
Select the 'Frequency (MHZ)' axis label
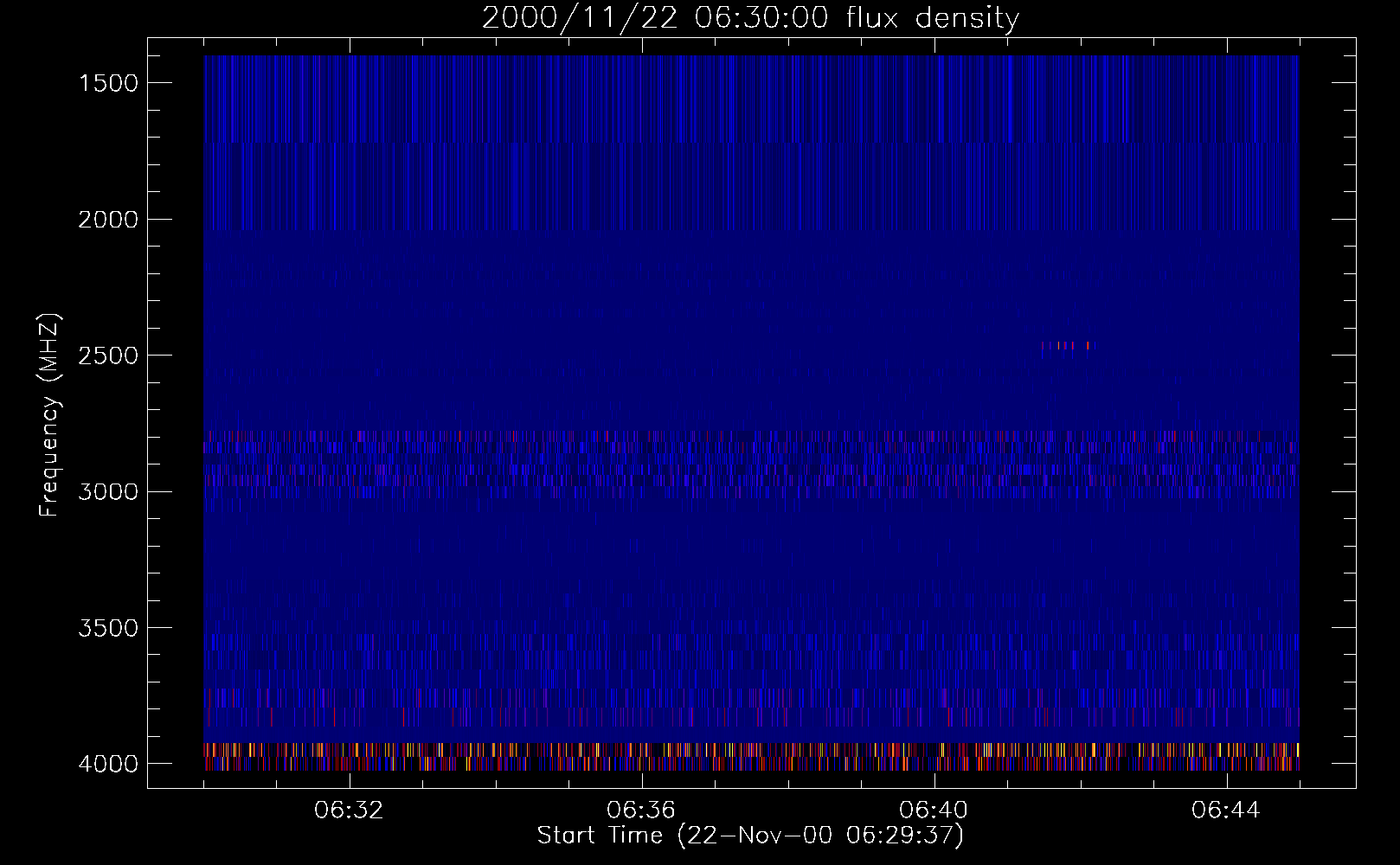(x=49, y=415)
